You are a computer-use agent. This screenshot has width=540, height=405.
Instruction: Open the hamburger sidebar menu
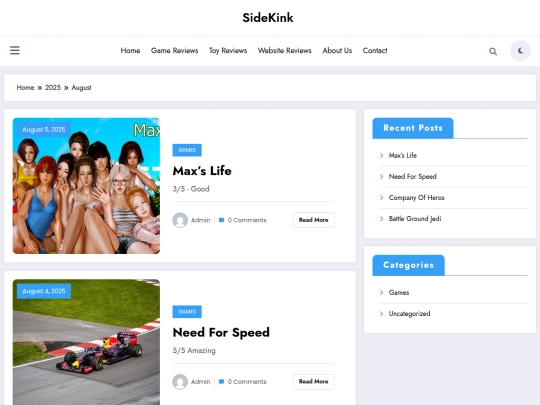click(15, 51)
